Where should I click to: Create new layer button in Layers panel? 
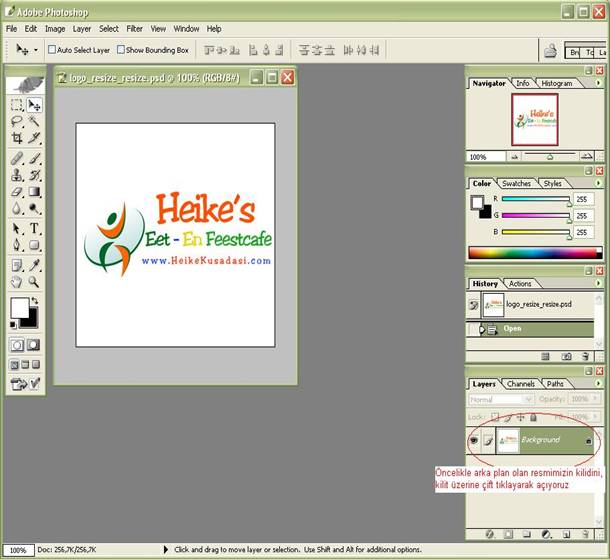[x=566, y=534]
